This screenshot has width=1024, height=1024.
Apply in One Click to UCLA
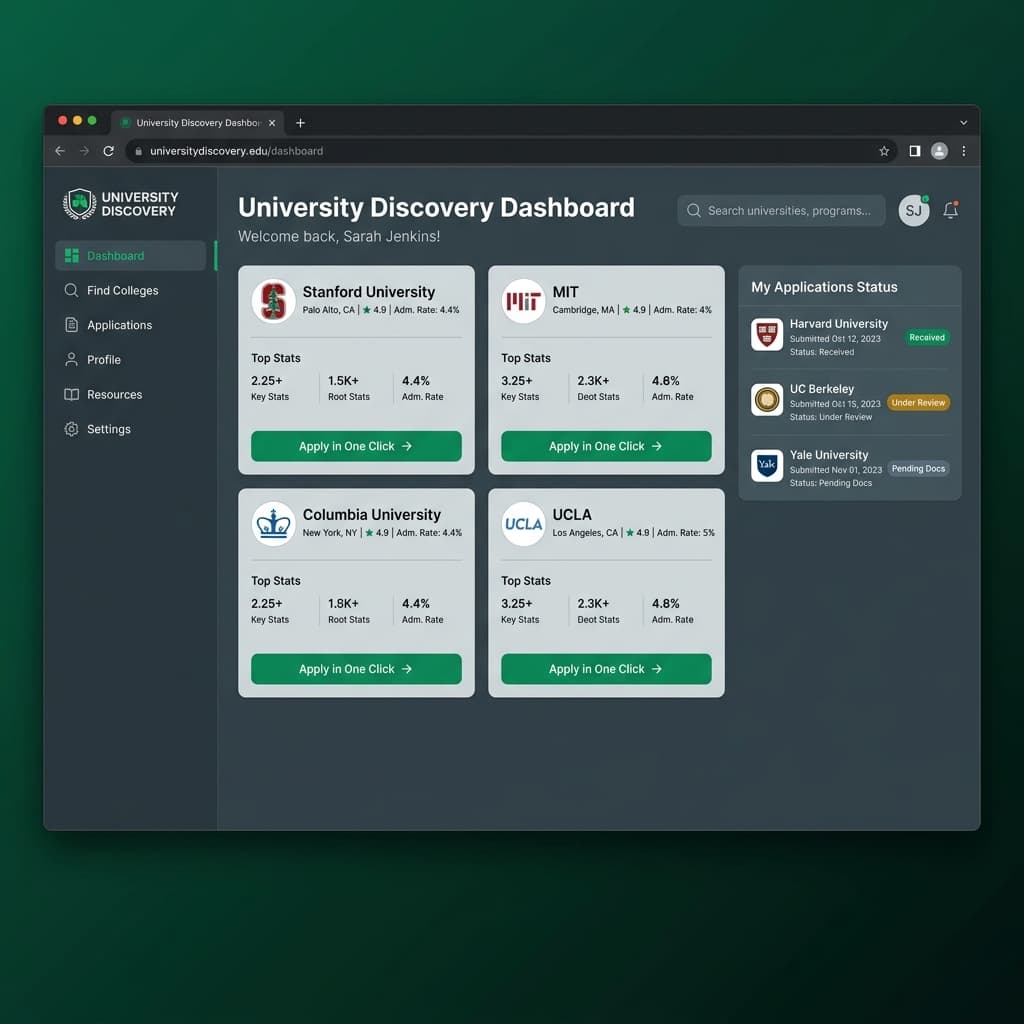[606, 669]
